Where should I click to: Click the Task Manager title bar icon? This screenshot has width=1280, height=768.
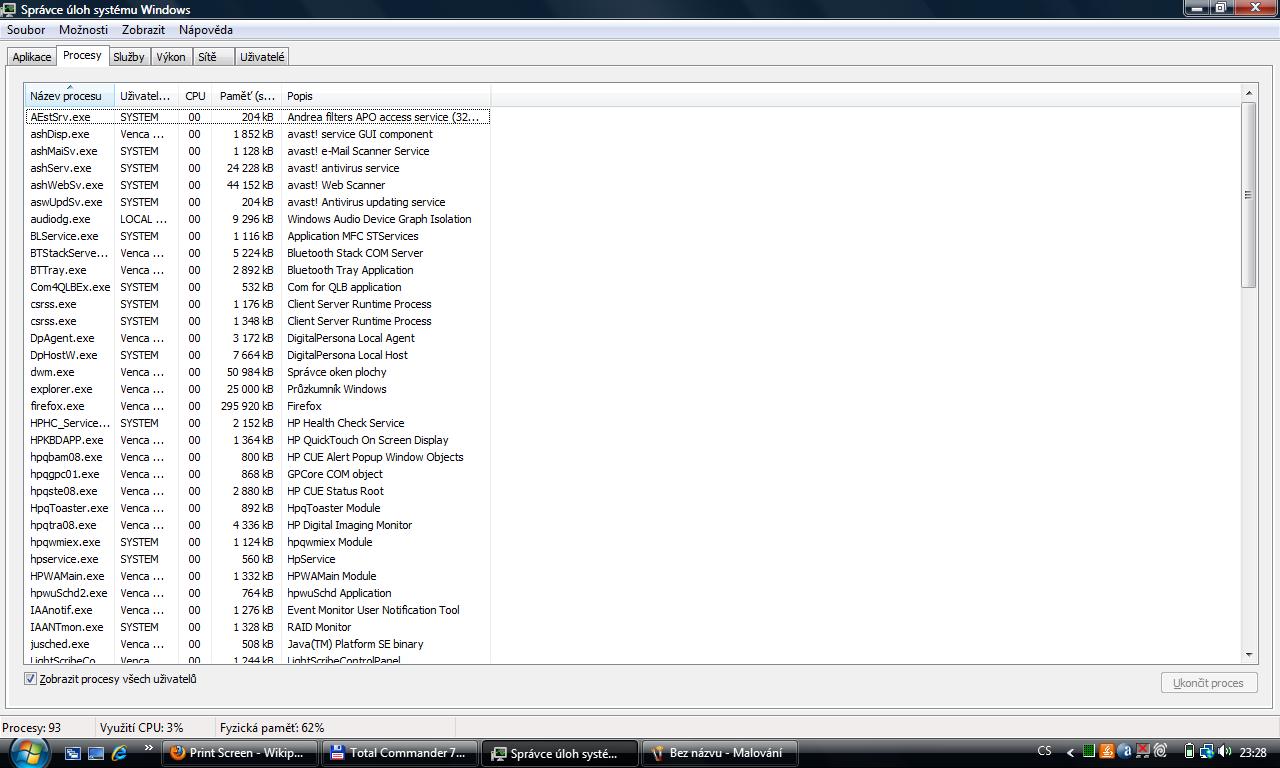[10, 9]
